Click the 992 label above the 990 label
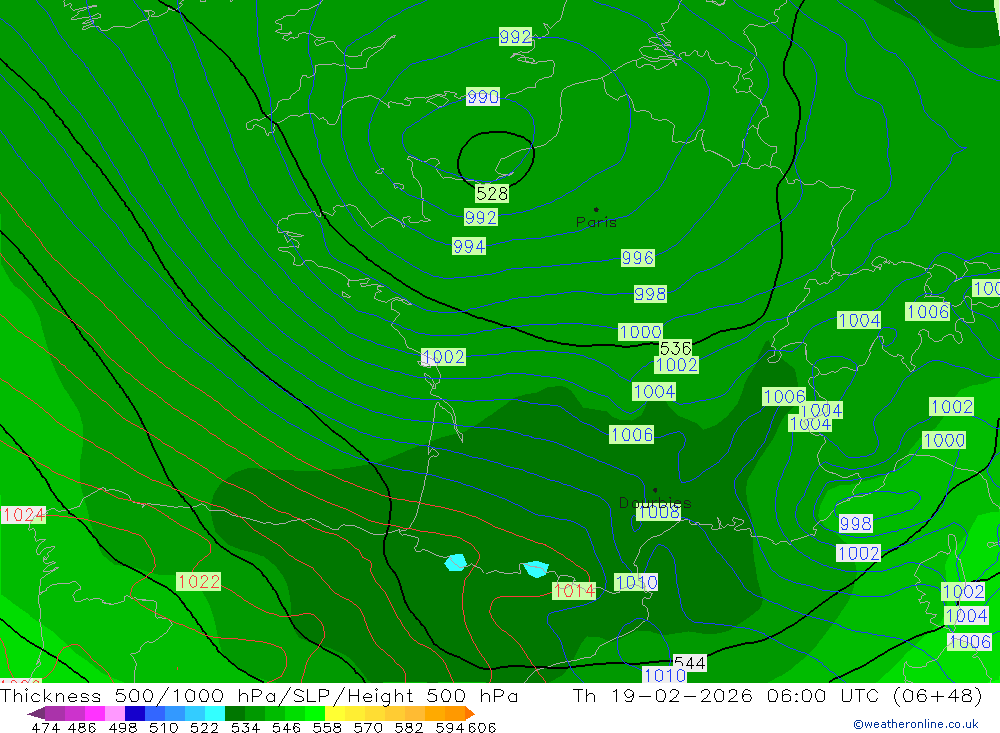The height and width of the screenshot is (733, 1000). pos(515,36)
